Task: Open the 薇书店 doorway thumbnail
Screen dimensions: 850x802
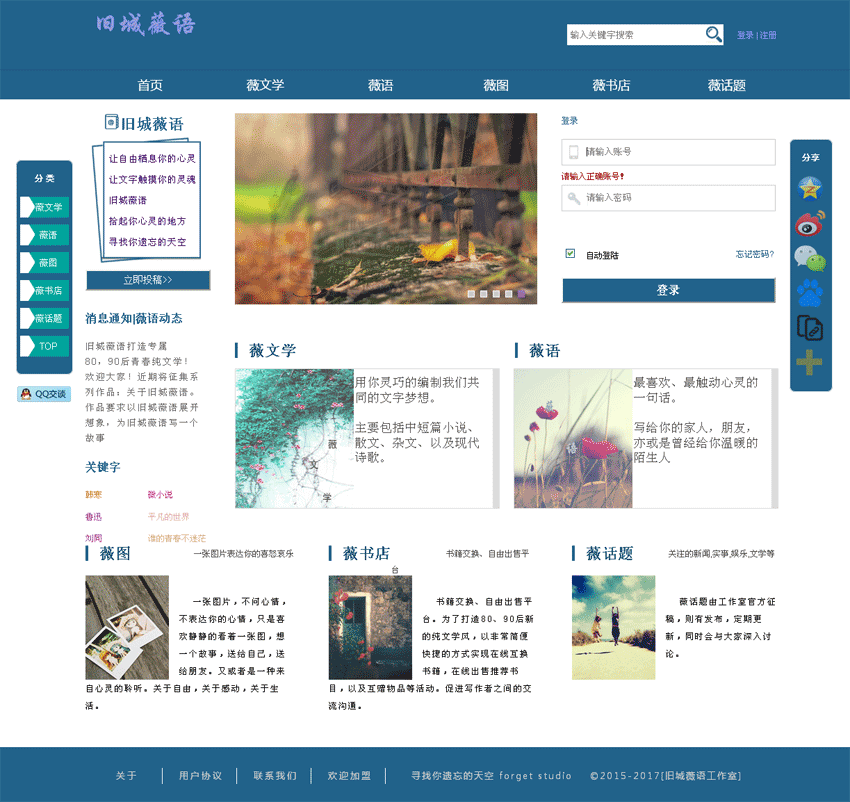Action: tap(370, 627)
